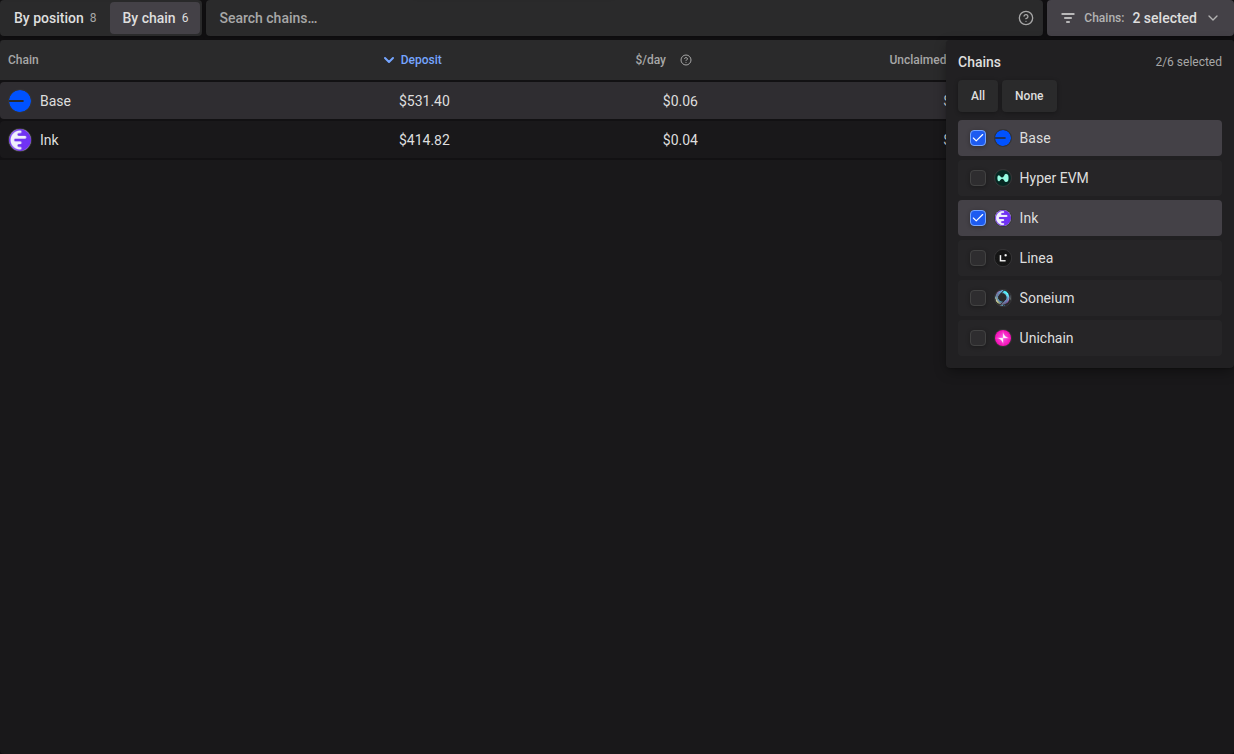Sort by Chain column header
This screenshot has width=1234, height=754.
tap(23, 60)
